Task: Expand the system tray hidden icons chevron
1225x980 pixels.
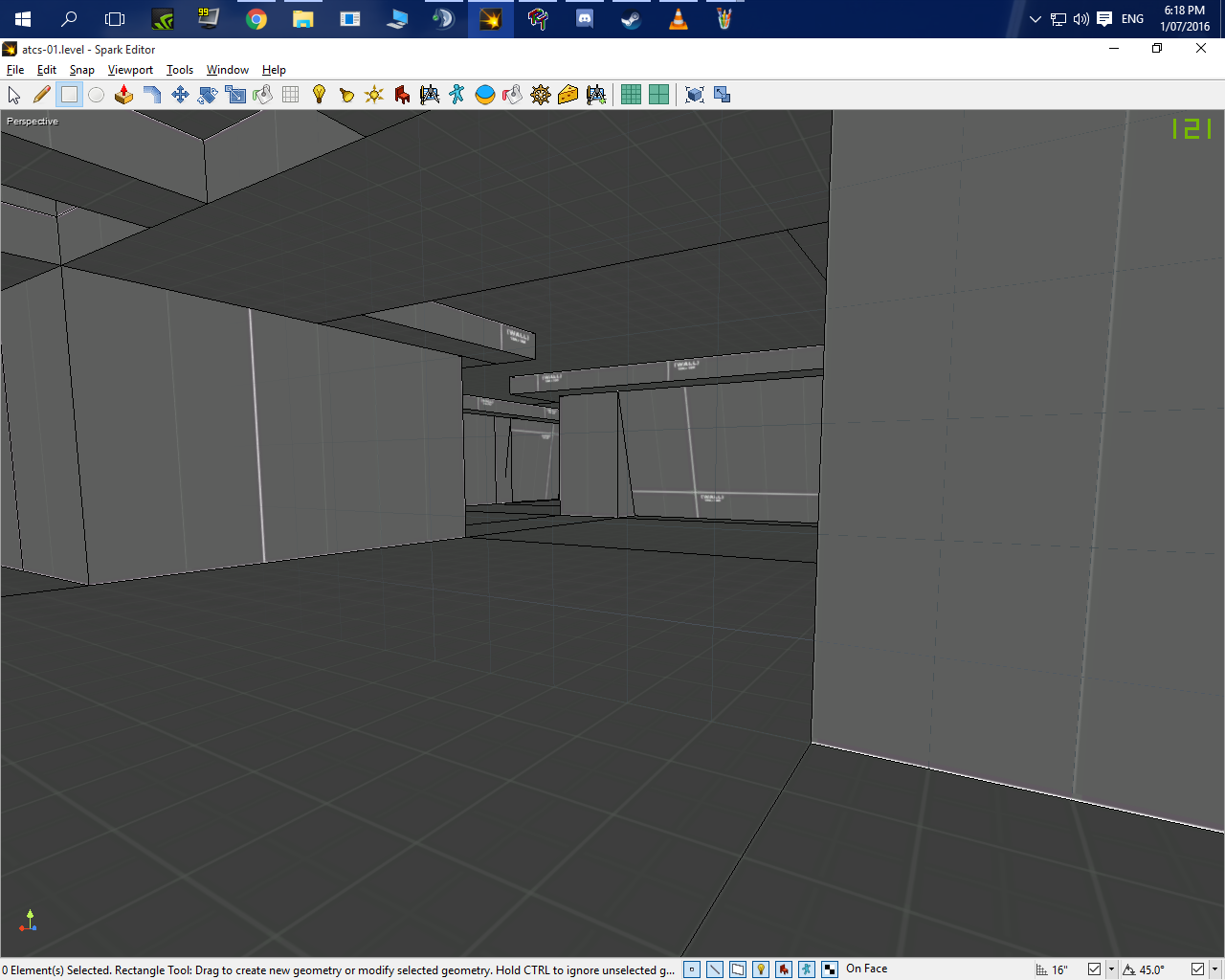Action: pos(1035,19)
